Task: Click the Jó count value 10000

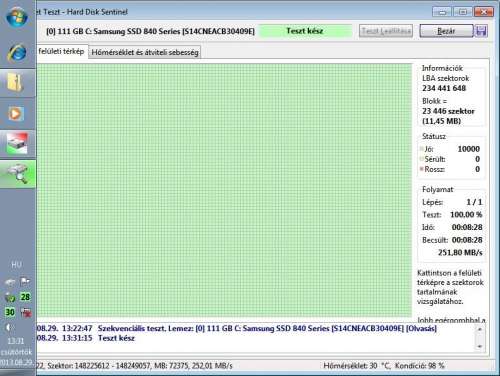Action: [468, 149]
